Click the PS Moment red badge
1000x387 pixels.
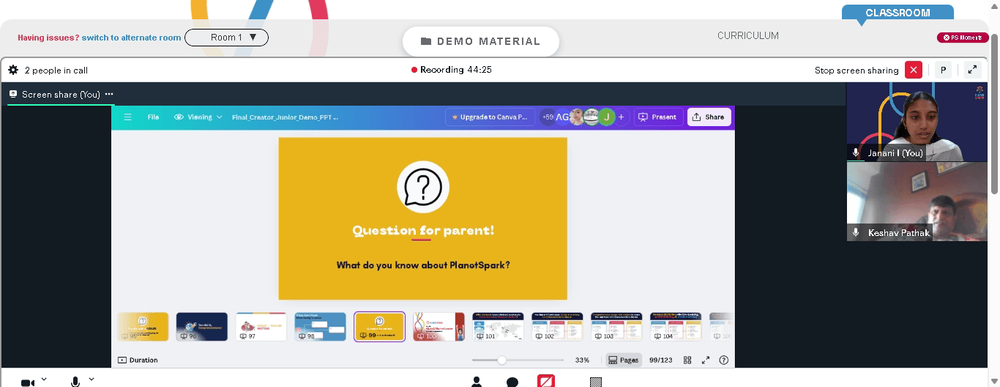coord(962,38)
